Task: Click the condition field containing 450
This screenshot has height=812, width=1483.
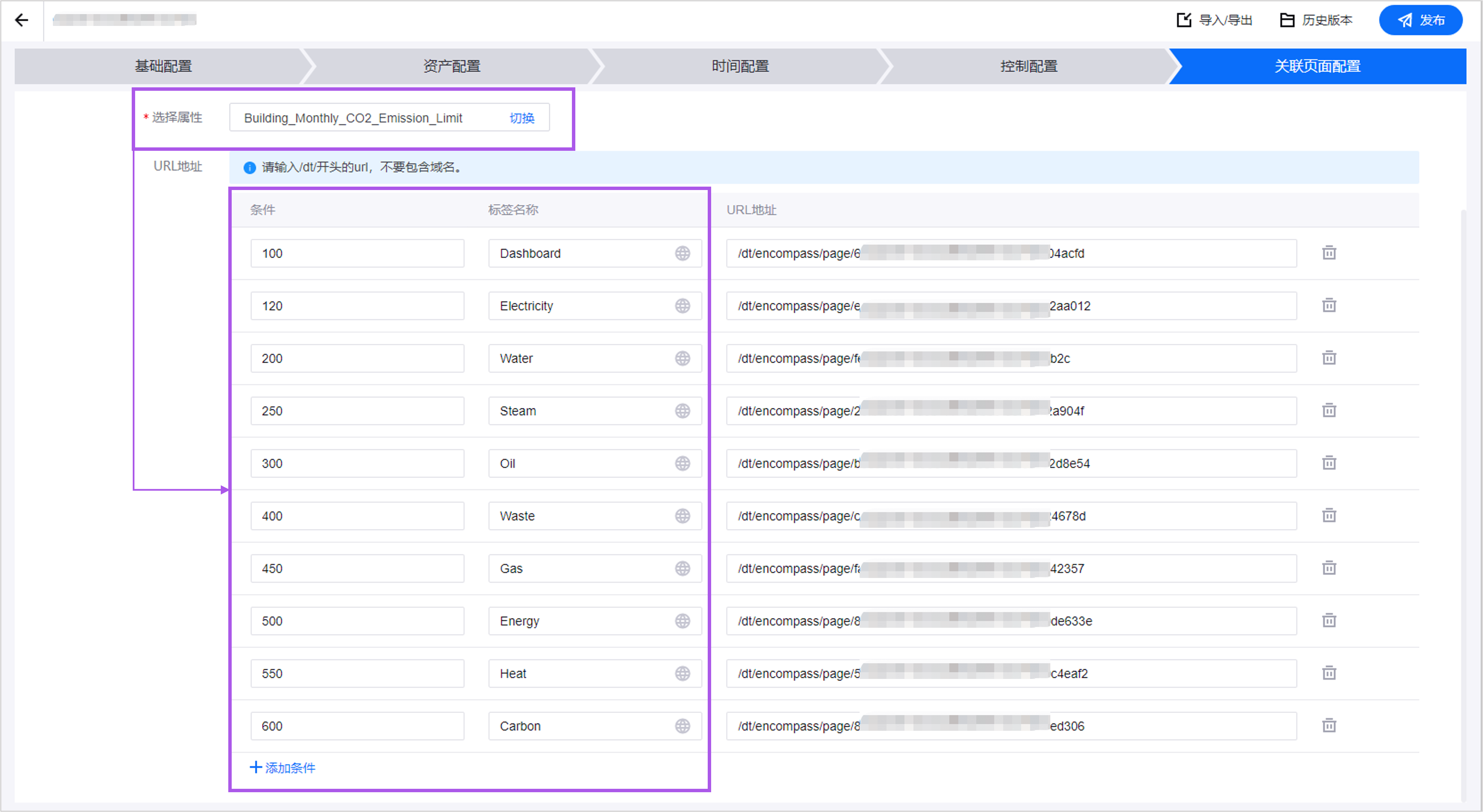Action: 357,569
